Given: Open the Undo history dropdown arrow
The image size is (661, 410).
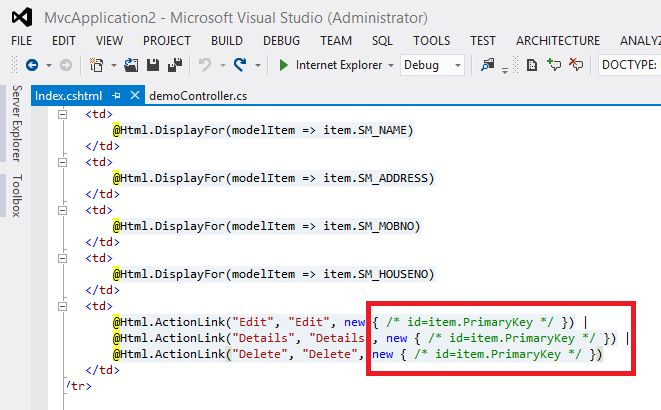Looking at the screenshot, I should tap(223, 65).
